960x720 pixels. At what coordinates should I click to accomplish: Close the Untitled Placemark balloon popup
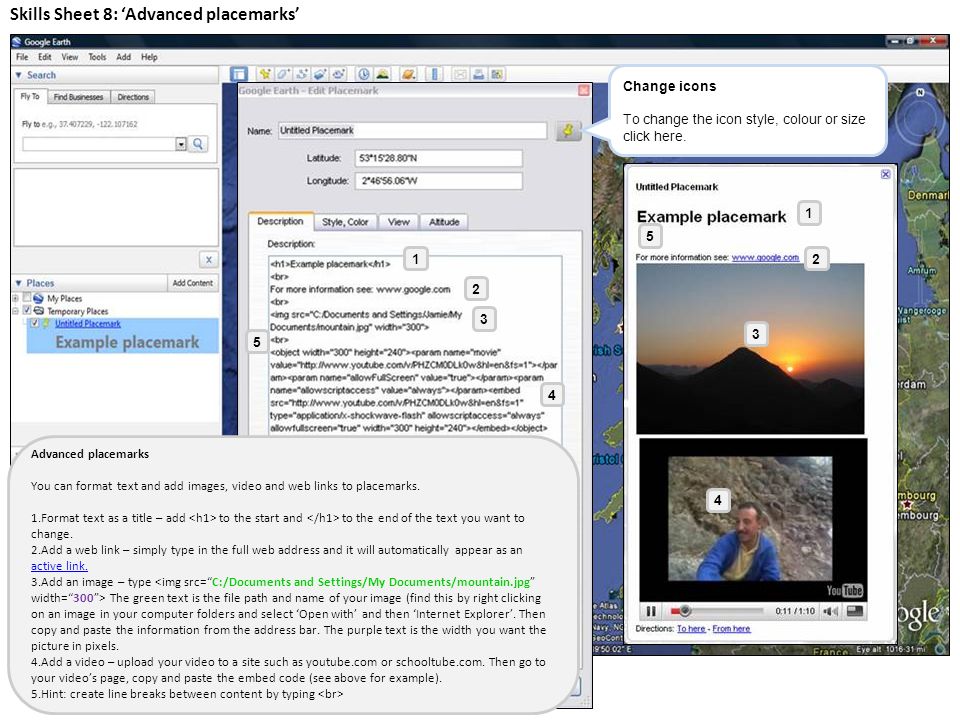tap(885, 174)
